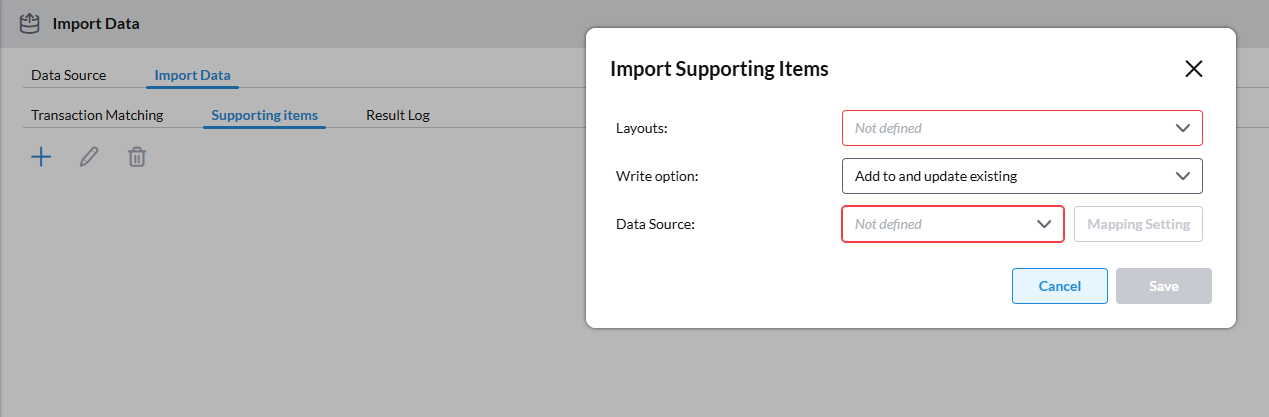Select the Supporting items sub-tab
This screenshot has height=417, width=1269.
click(264, 115)
